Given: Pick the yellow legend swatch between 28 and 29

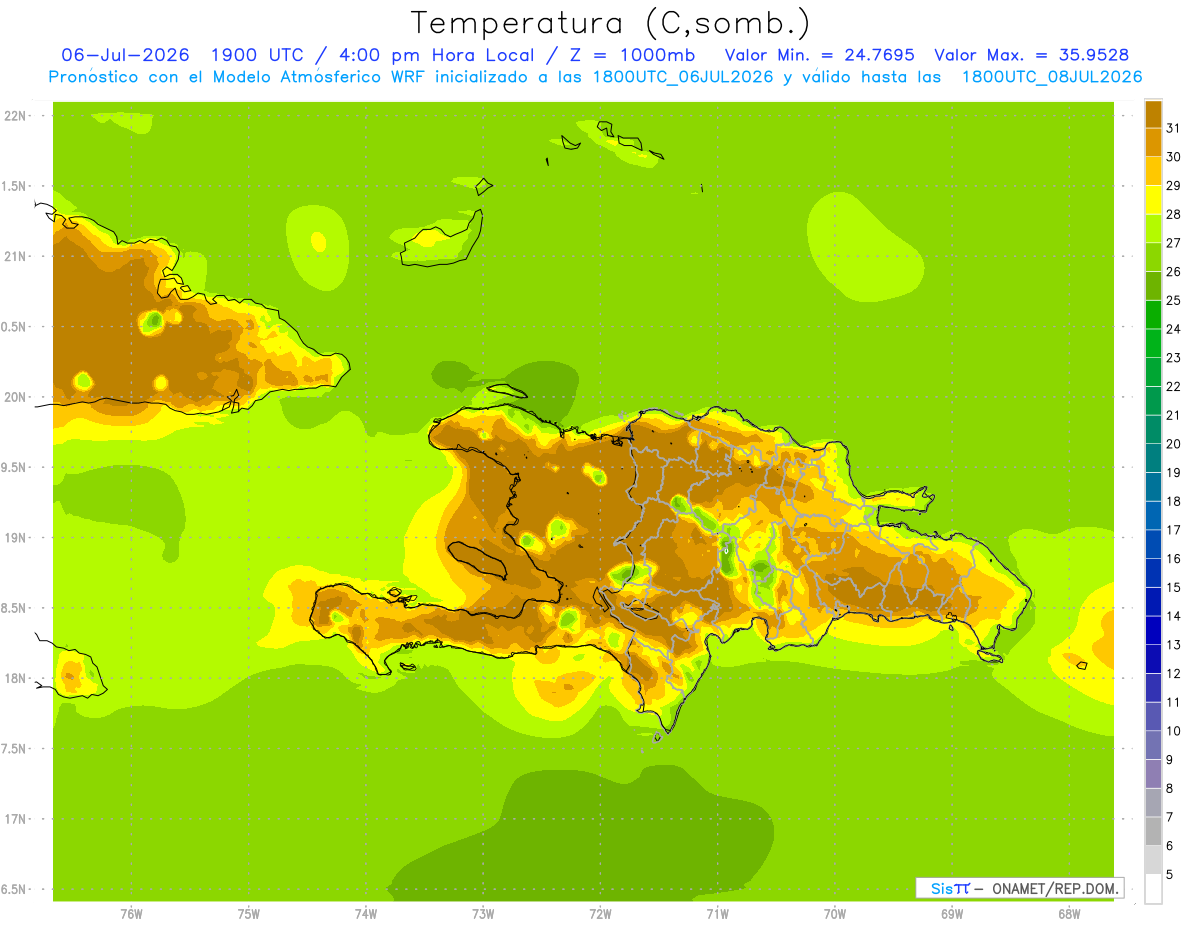Looking at the screenshot, I should [1153, 200].
